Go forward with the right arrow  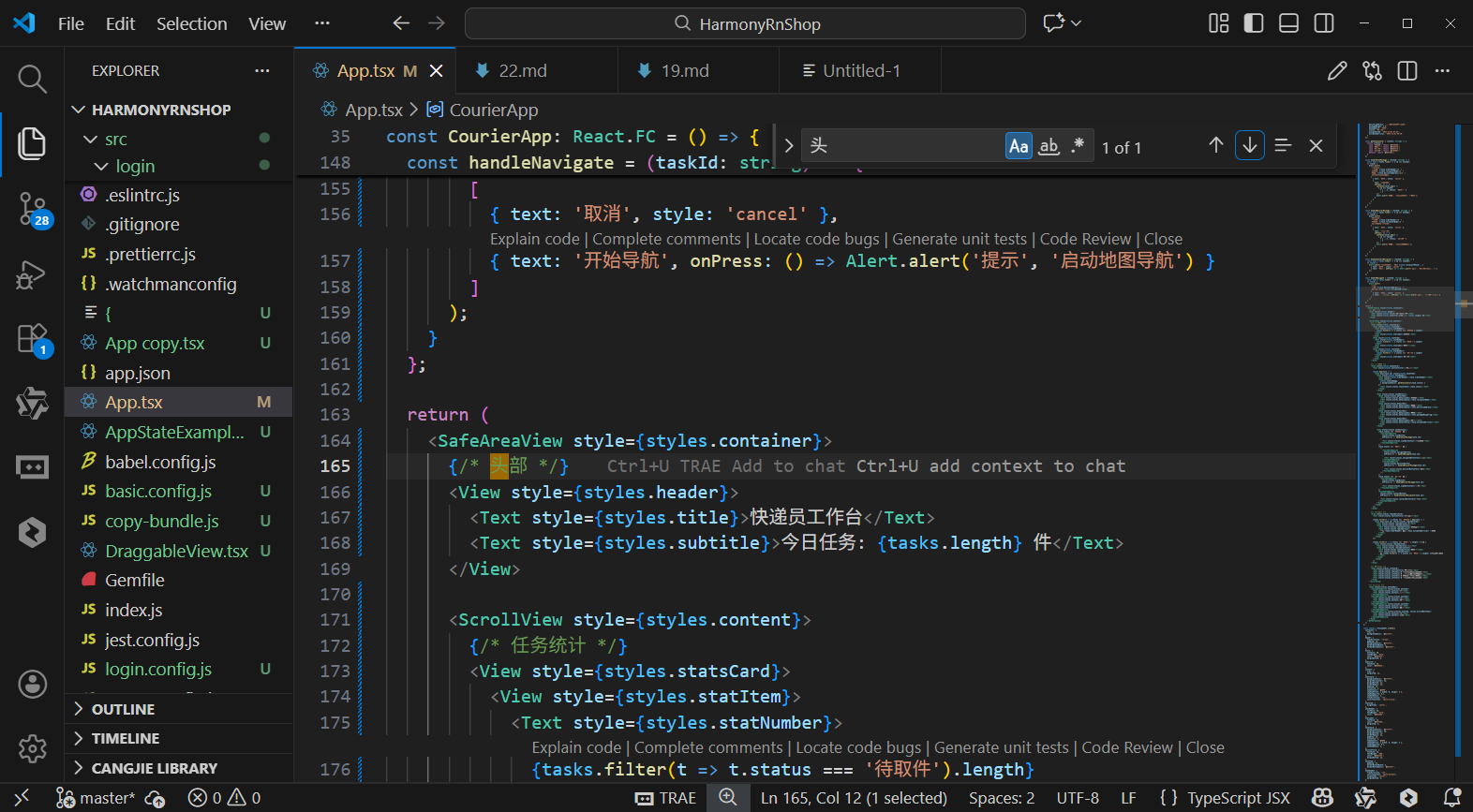point(437,23)
